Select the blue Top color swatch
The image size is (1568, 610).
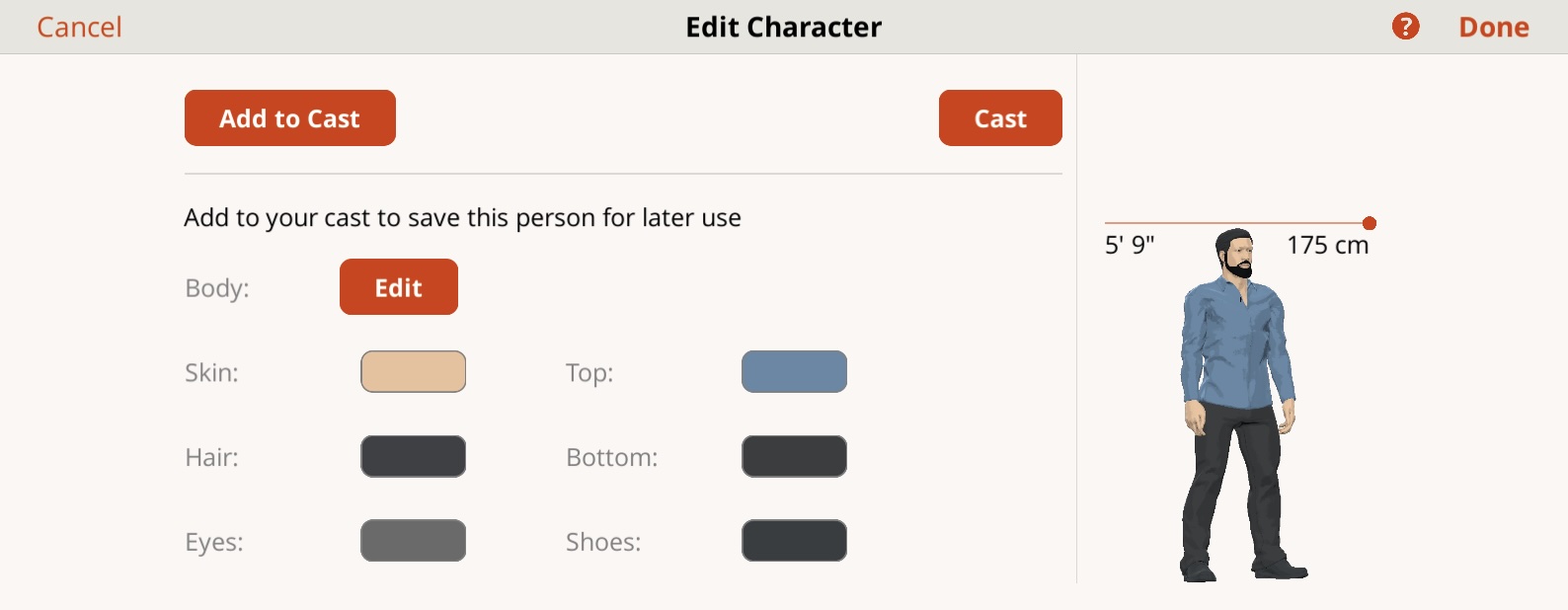coord(794,372)
